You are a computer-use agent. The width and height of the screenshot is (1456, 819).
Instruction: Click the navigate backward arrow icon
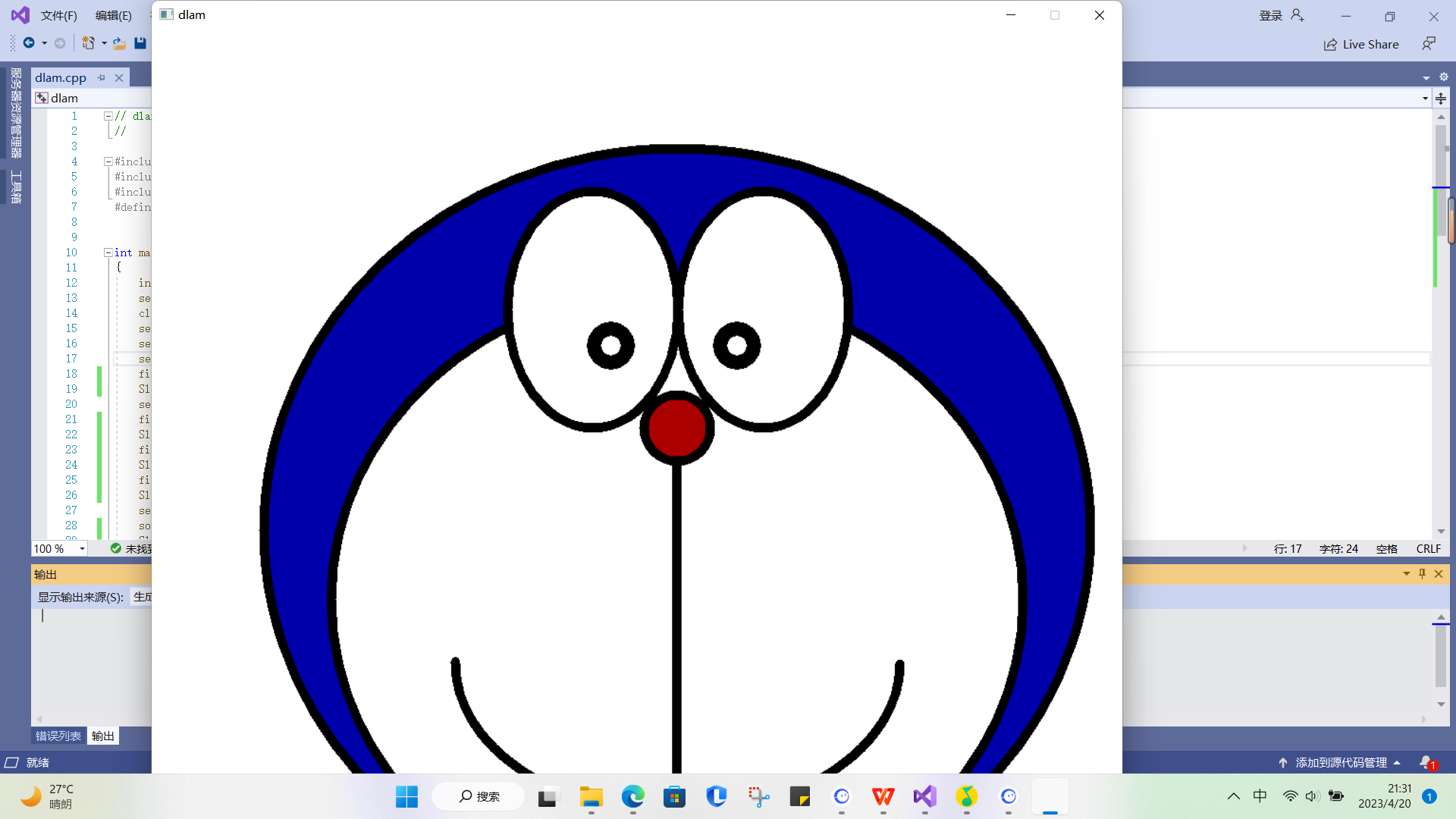pyautogui.click(x=29, y=43)
